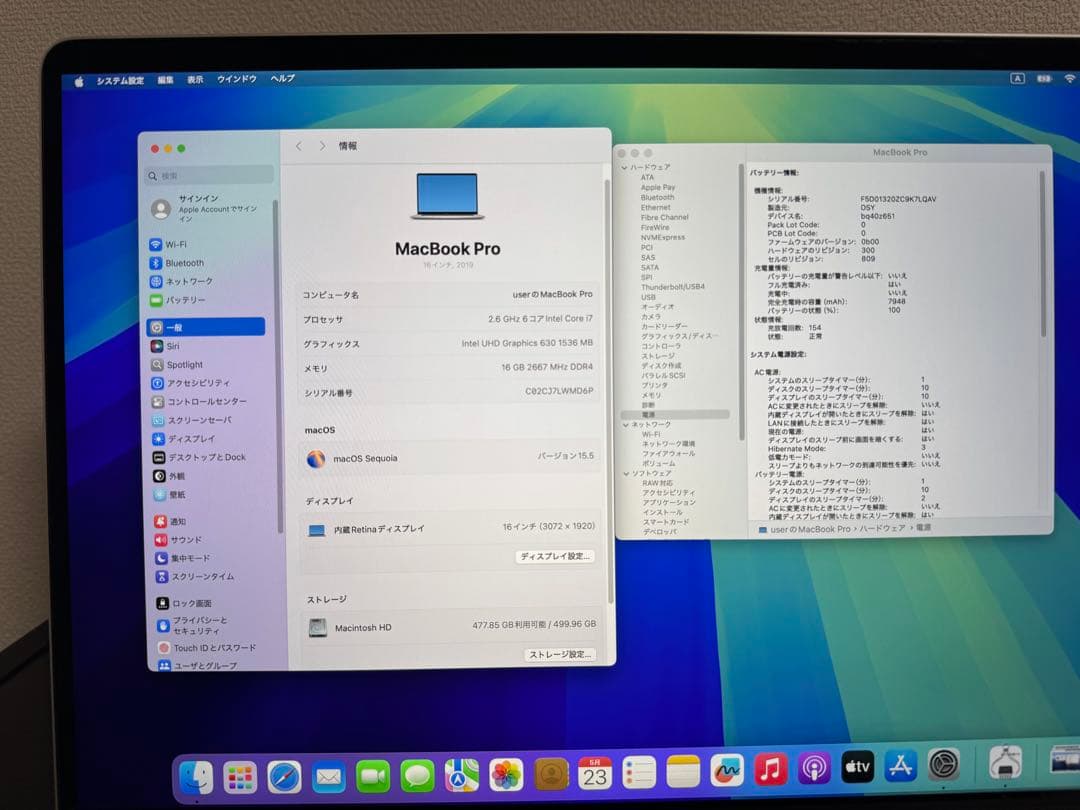Open Messages from the Dock
This screenshot has width=1080, height=810.
point(417,777)
